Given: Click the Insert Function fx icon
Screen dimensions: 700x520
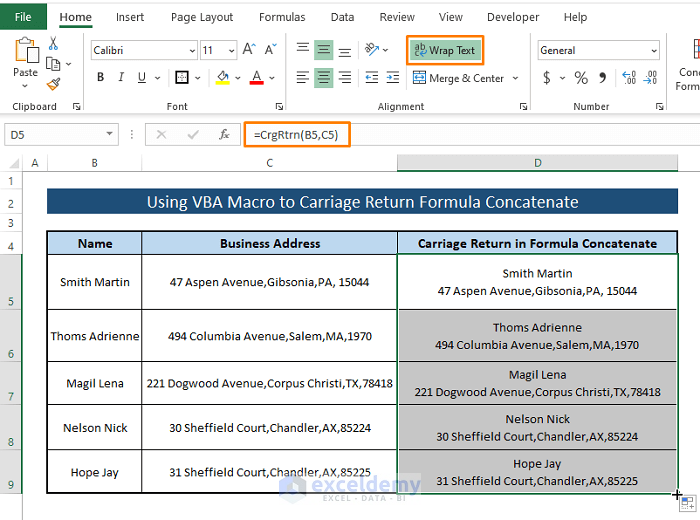Looking at the screenshot, I should point(224,134).
